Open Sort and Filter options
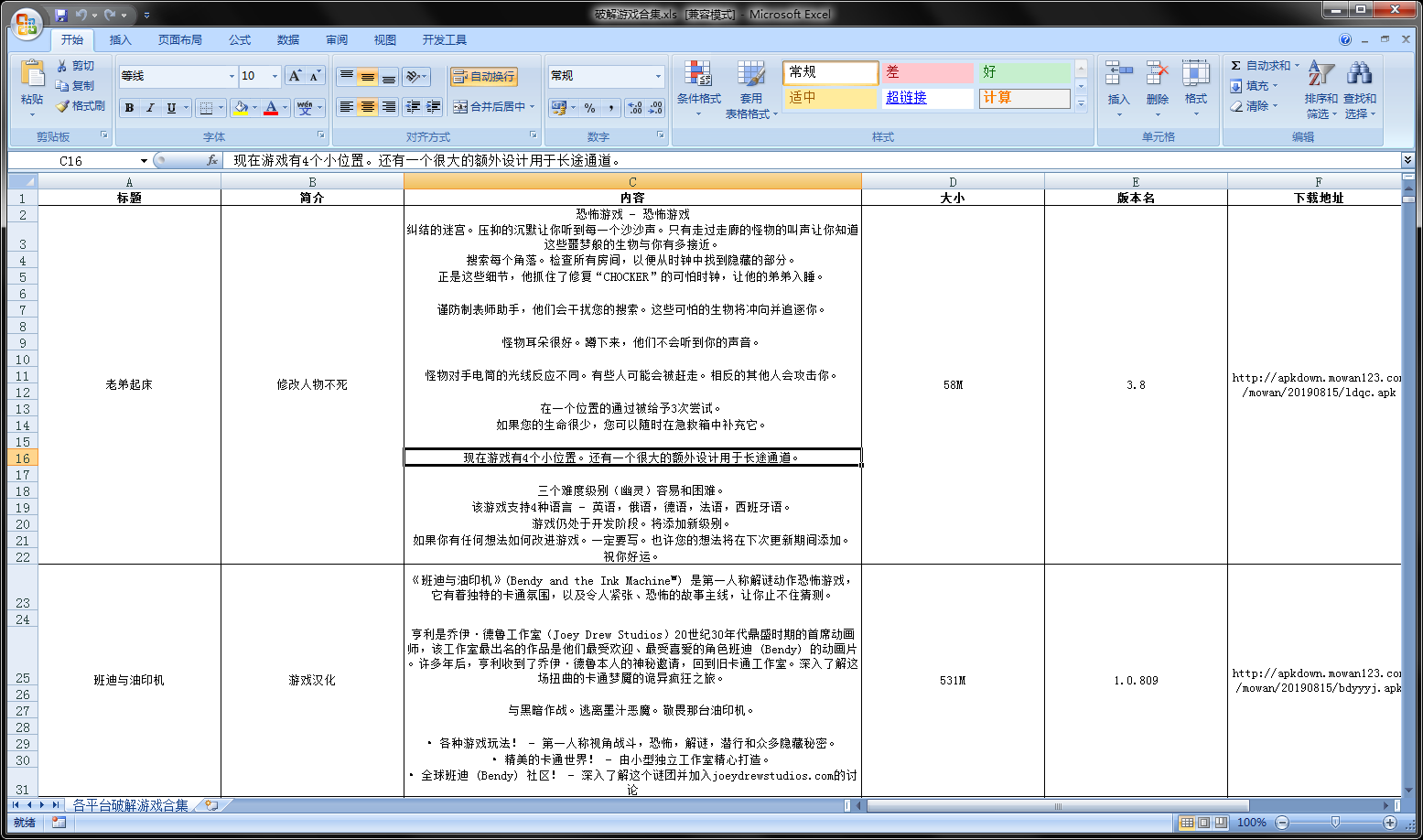This screenshot has height=840, width=1423. [1321, 89]
